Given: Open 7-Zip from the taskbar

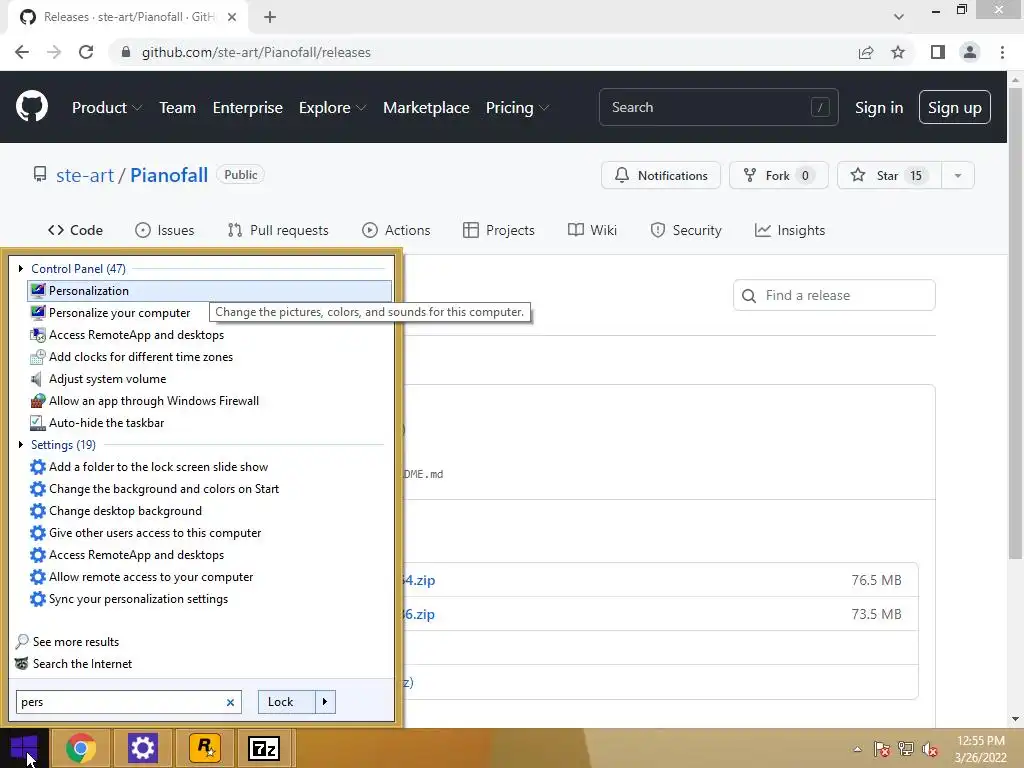Looking at the screenshot, I should point(264,748).
